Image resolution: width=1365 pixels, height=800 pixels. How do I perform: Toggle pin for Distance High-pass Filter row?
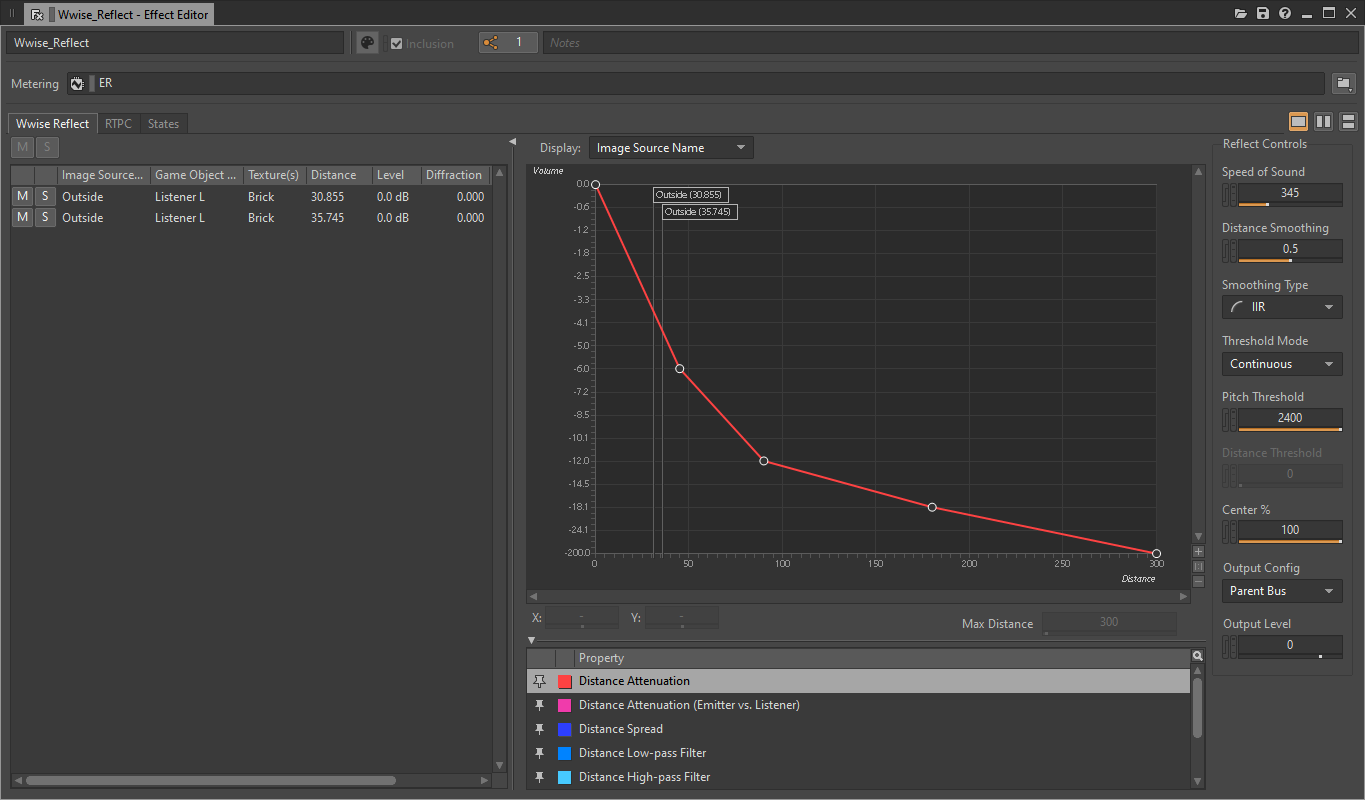540,777
